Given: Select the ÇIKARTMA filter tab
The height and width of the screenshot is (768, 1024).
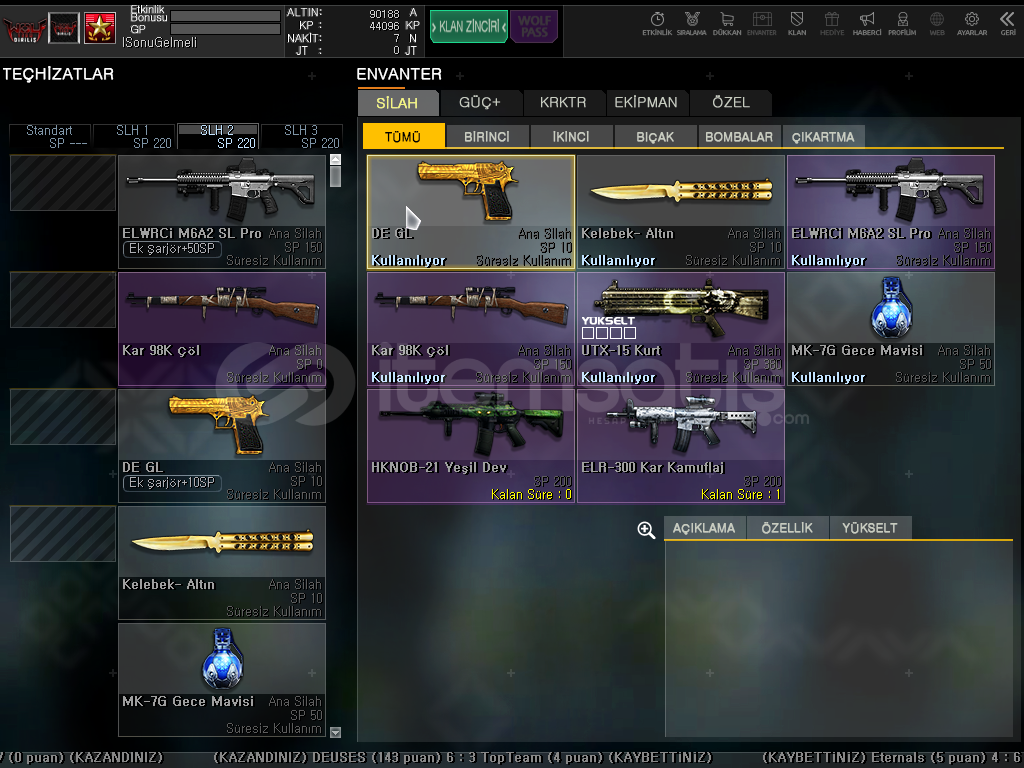Looking at the screenshot, I should point(823,136).
